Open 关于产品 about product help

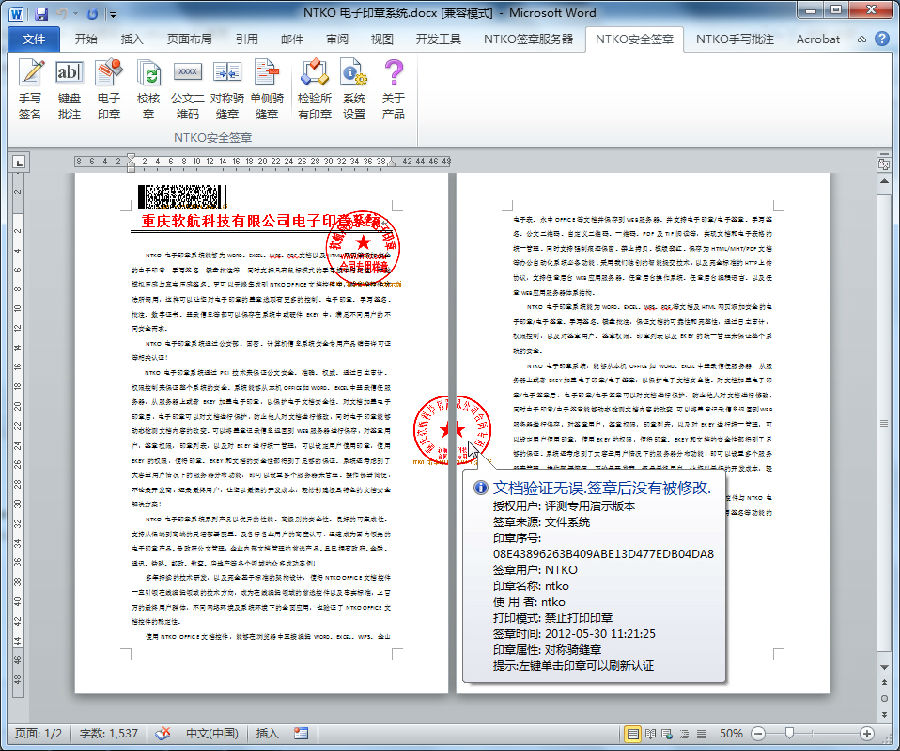coord(393,89)
